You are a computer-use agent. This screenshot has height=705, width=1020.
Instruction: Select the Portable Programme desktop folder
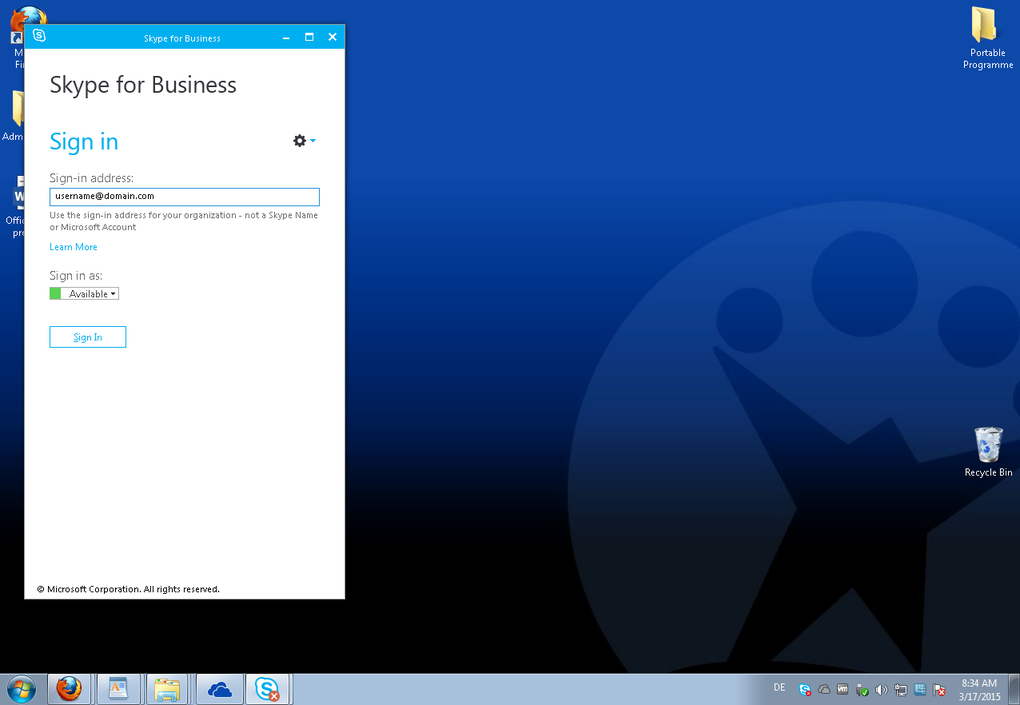tap(987, 38)
